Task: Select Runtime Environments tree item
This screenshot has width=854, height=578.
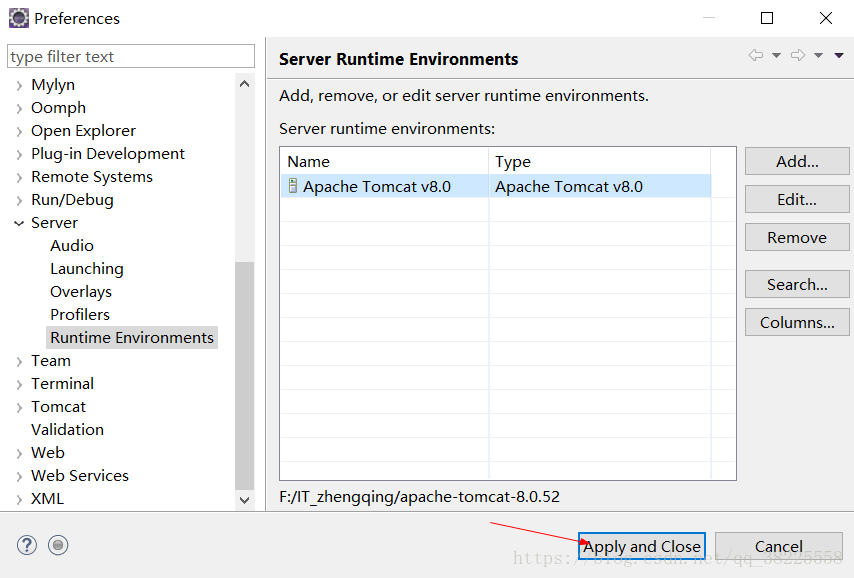Action: [x=132, y=338]
